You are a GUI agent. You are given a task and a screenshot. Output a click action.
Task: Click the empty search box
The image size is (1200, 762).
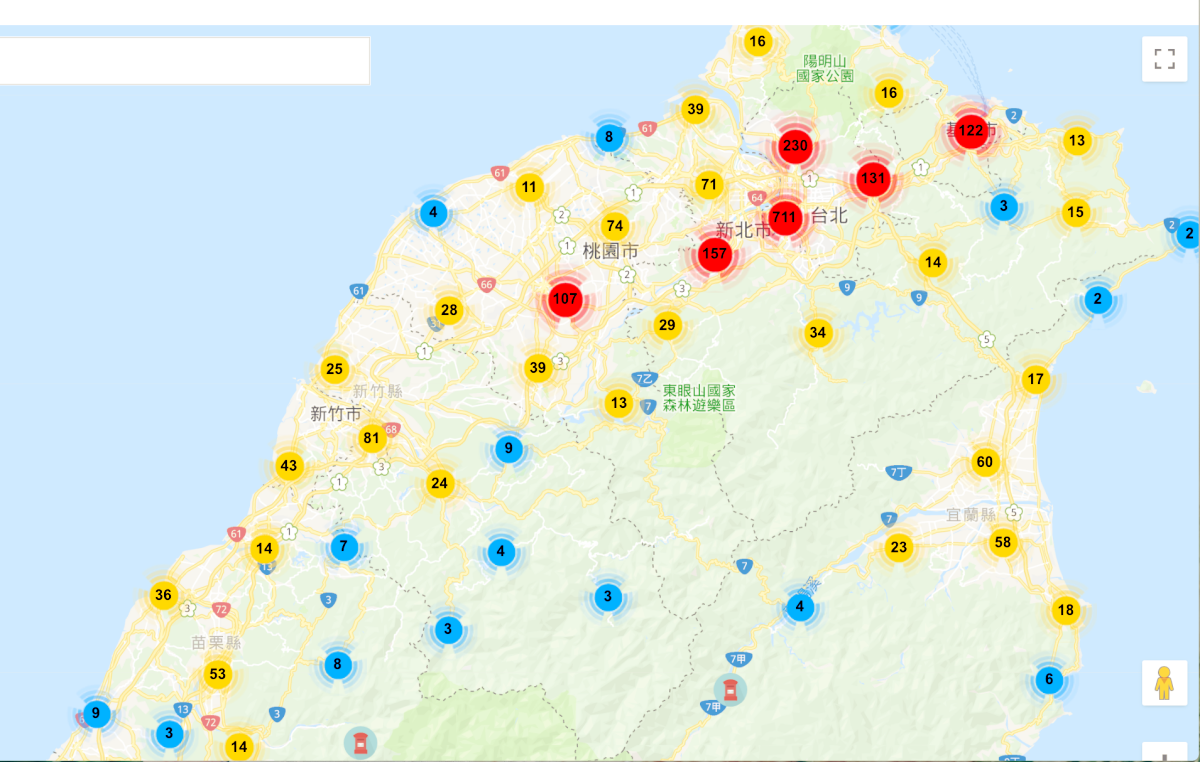(184, 61)
